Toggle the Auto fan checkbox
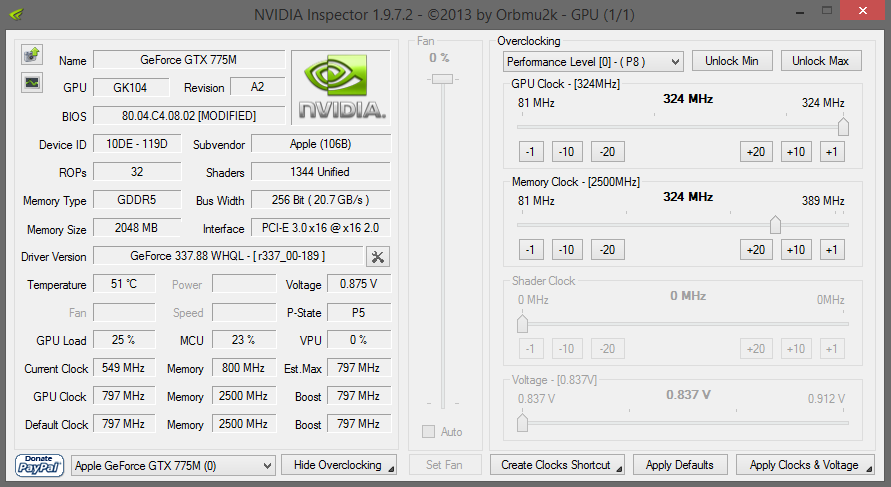This screenshot has width=891, height=487. (x=428, y=431)
